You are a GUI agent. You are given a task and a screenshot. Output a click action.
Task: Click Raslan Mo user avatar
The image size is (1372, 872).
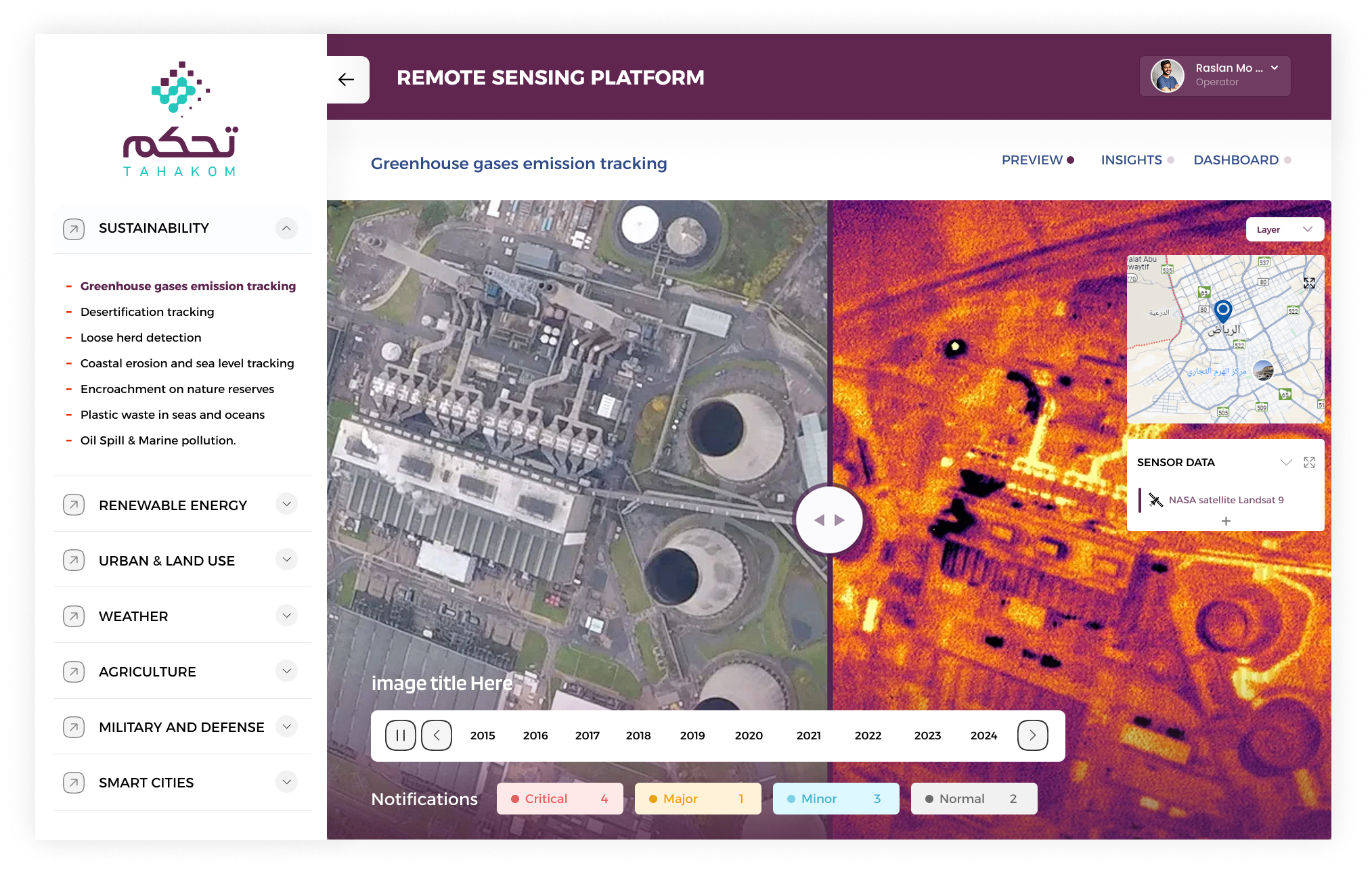click(x=1167, y=76)
